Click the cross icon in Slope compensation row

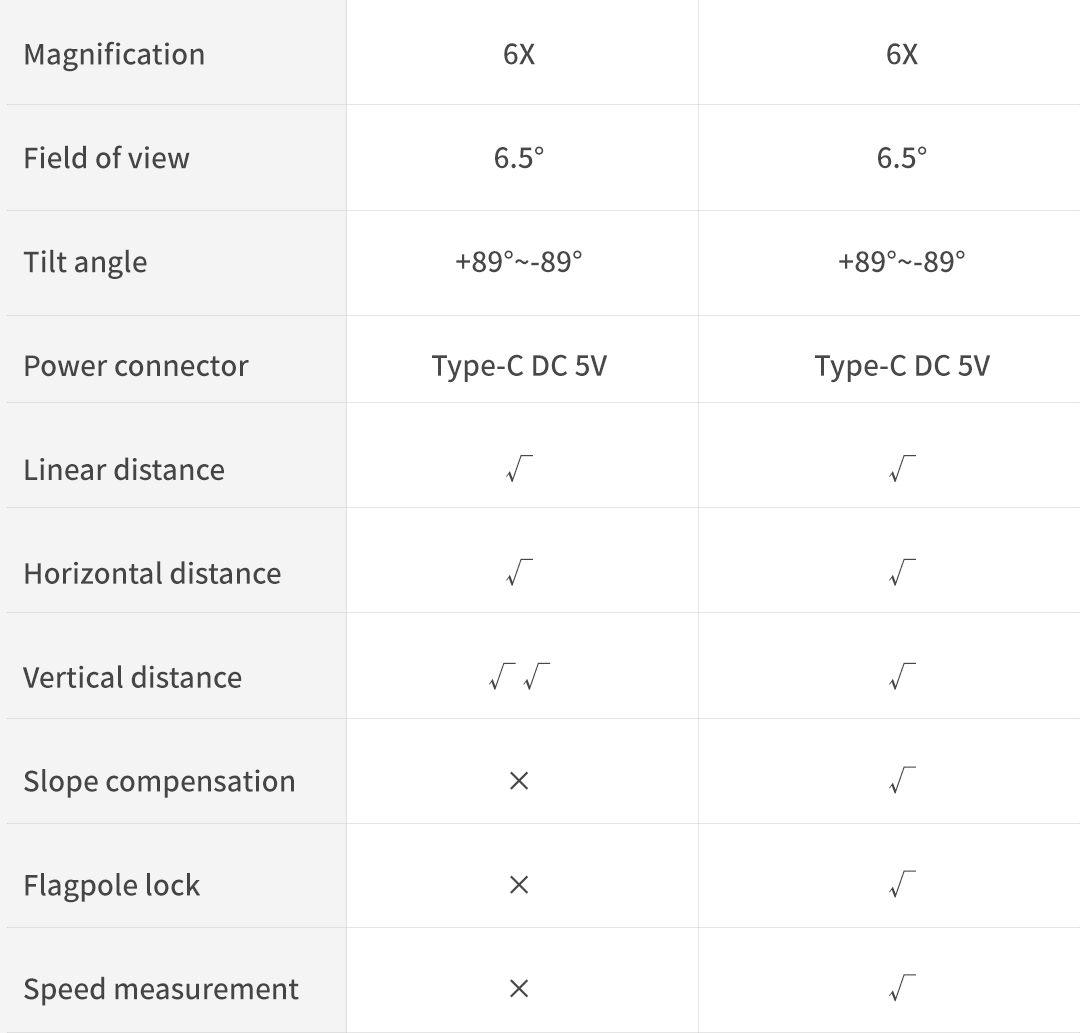click(518, 781)
